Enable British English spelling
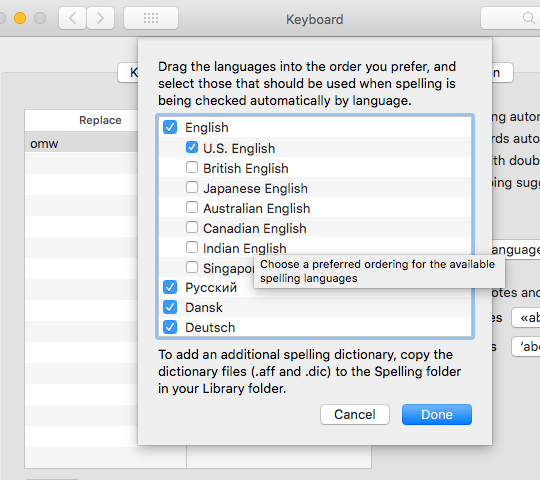This screenshot has height=480, width=540. click(x=192, y=167)
